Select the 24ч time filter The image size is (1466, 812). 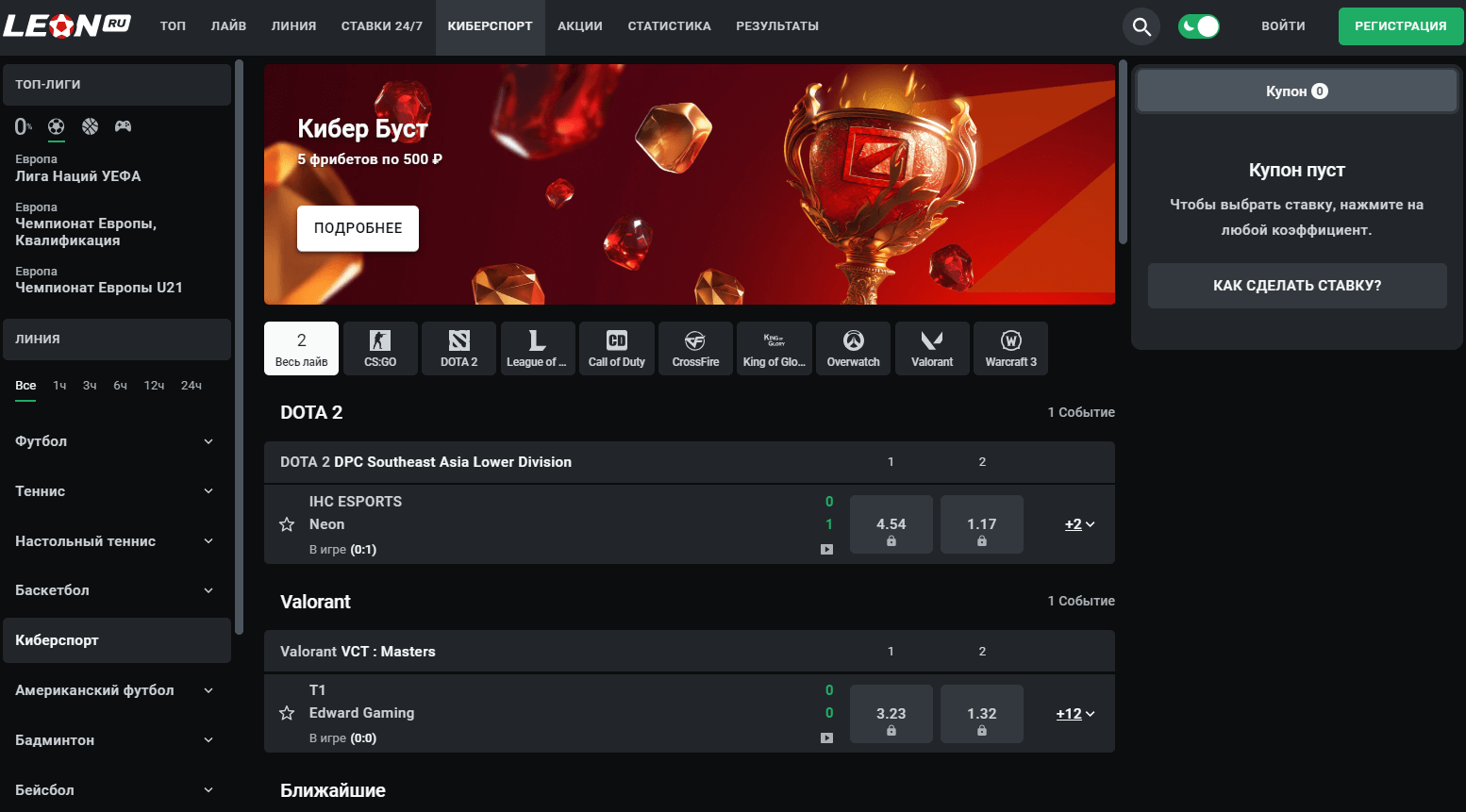(192, 386)
